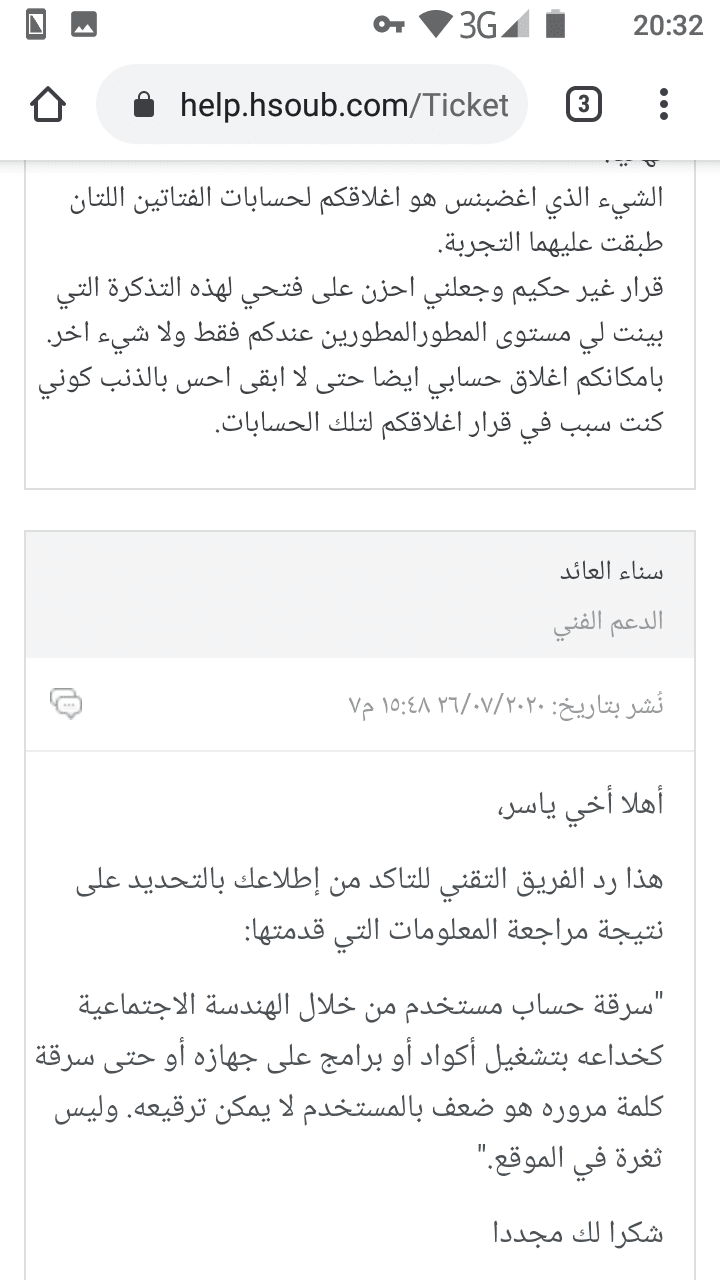
Task: Tap the lock site security icon
Action: (144, 105)
